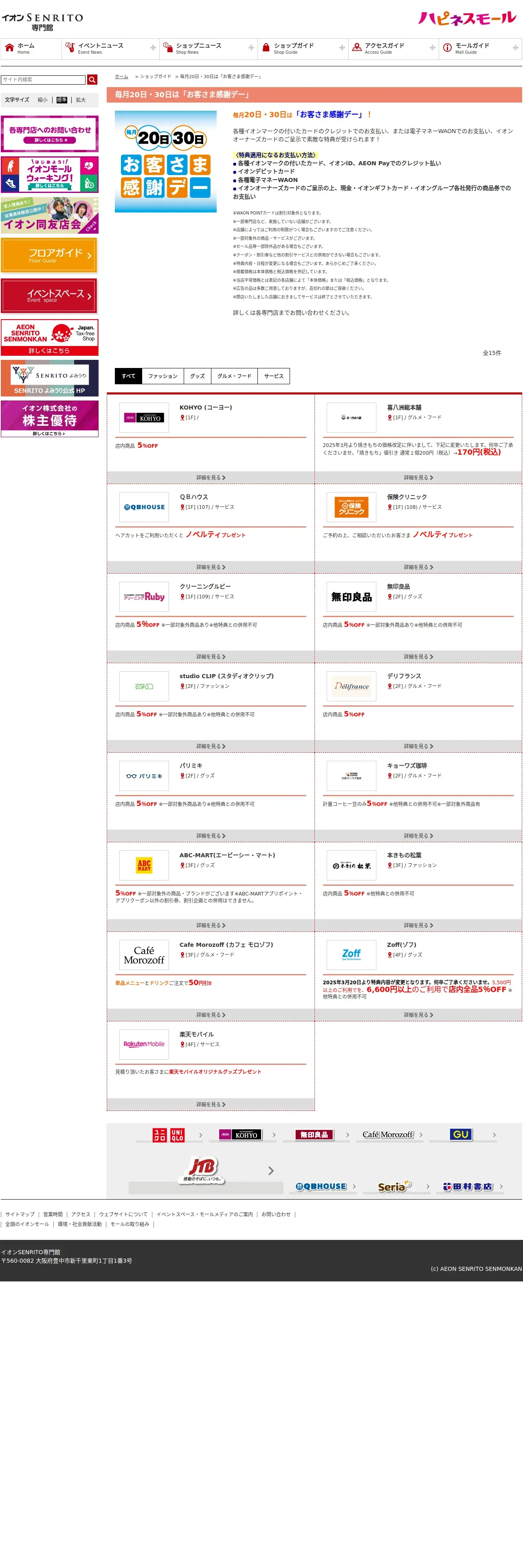
Task: Click the キョーワズ珈琲 shop logo
Action: coord(351,775)
